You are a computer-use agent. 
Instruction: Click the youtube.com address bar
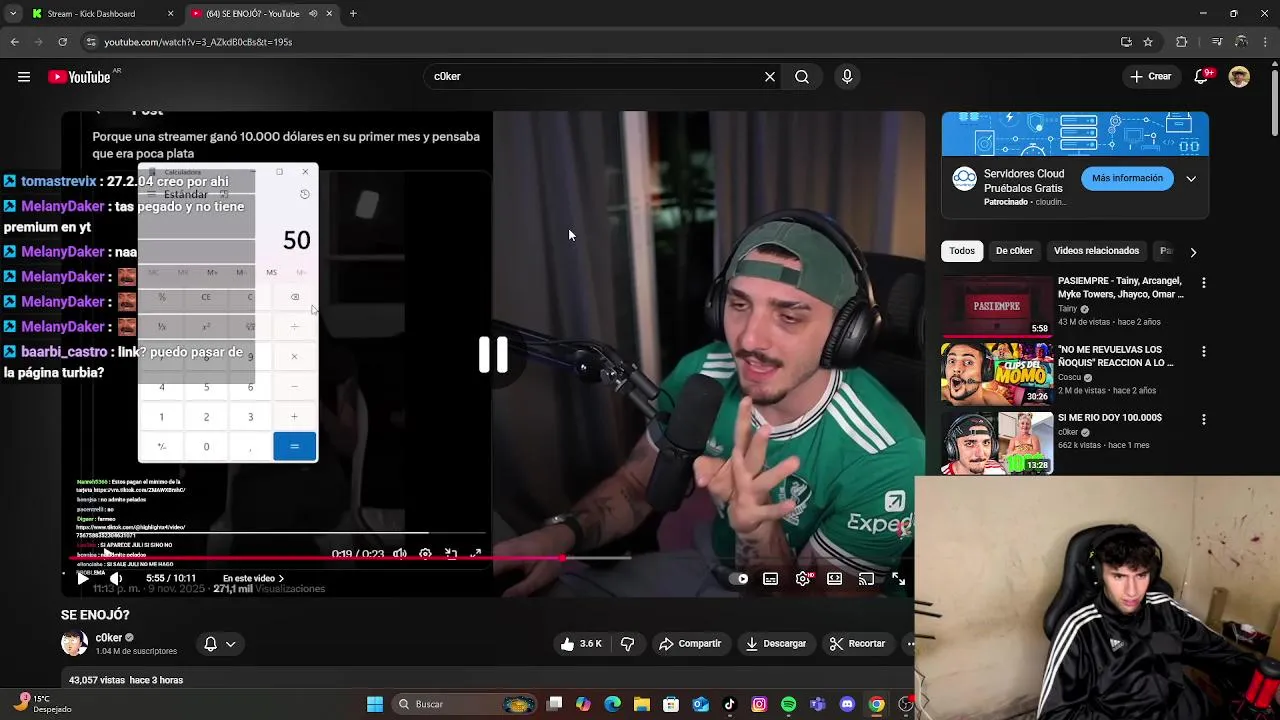click(600, 42)
